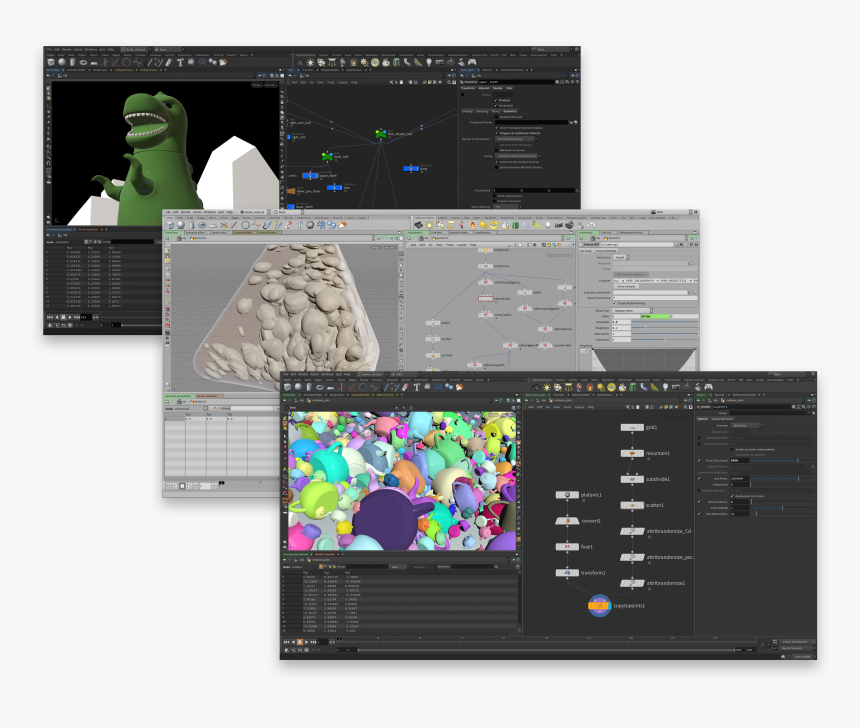
Task: Click the Play icon on the playbar
Action: click(307, 641)
